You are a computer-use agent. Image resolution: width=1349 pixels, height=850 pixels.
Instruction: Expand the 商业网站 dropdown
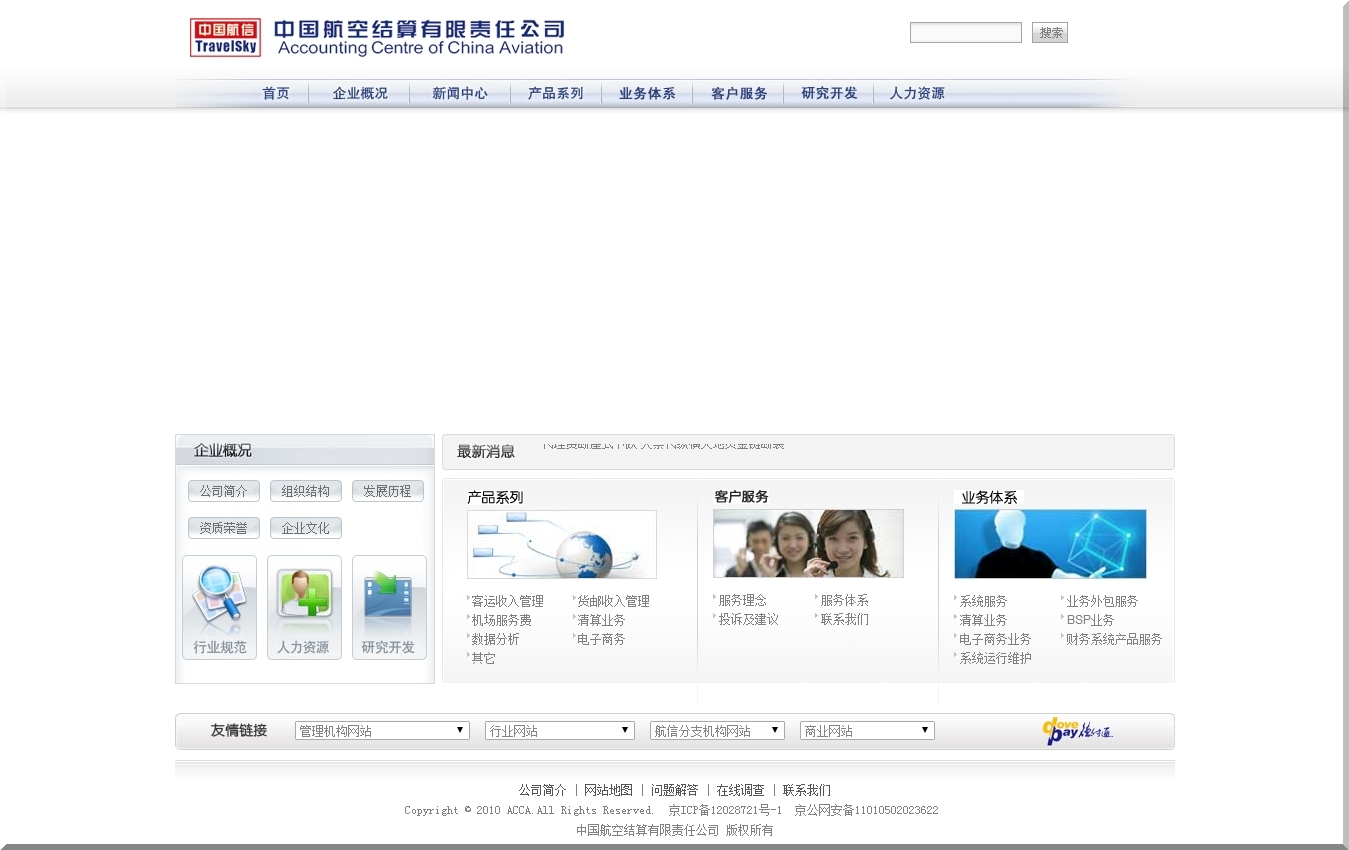865,730
